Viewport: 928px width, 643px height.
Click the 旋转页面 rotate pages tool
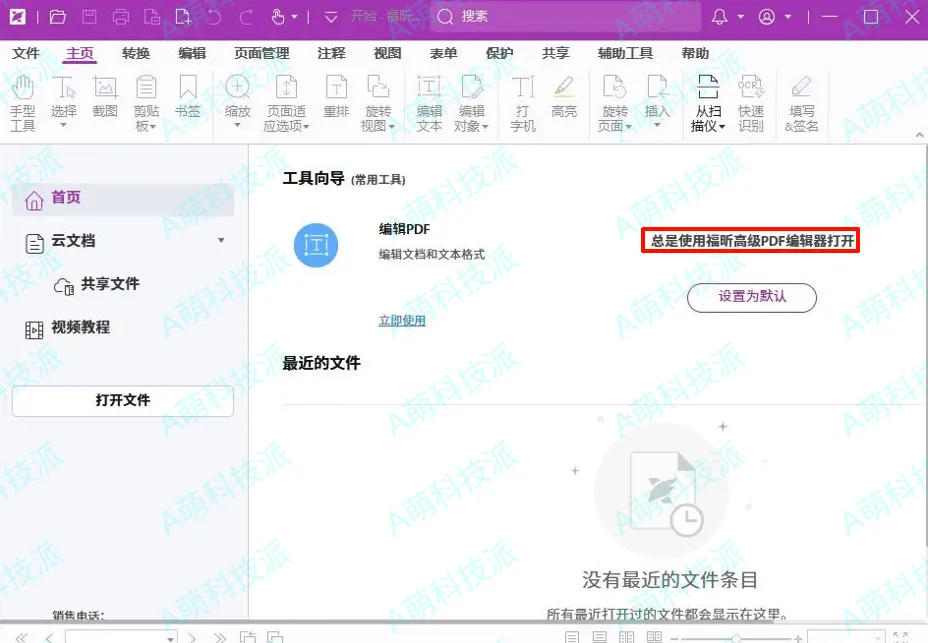pyautogui.click(x=614, y=103)
